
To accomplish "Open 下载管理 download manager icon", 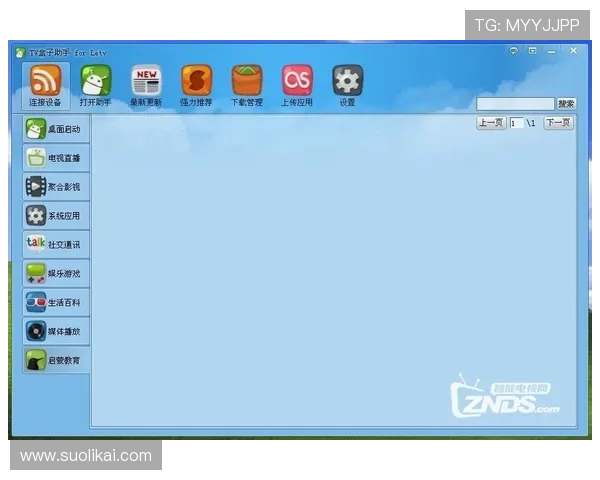I will coord(246,86).
